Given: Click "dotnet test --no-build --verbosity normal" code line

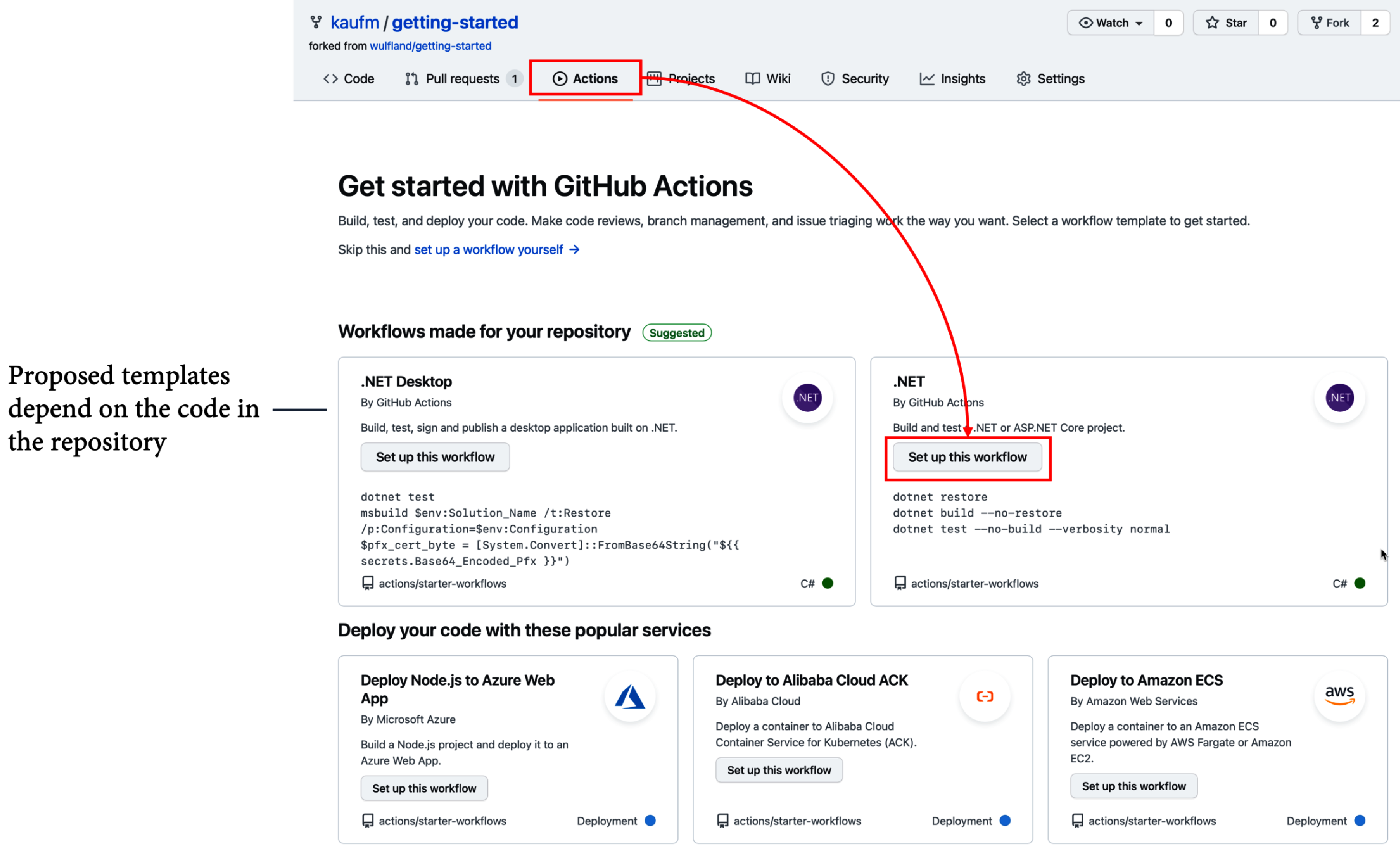Looking at the screenshot, I should coord(1031,529).
